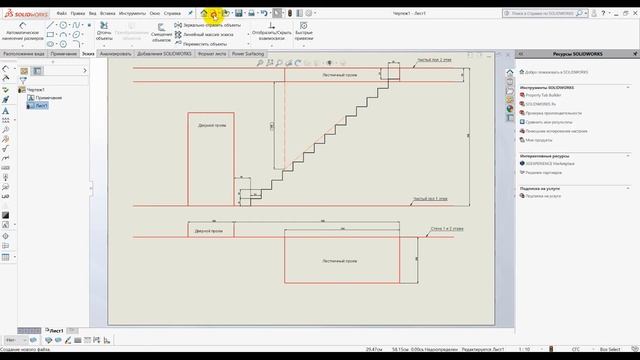Click the pin icon beside the Справка menu

190,13
